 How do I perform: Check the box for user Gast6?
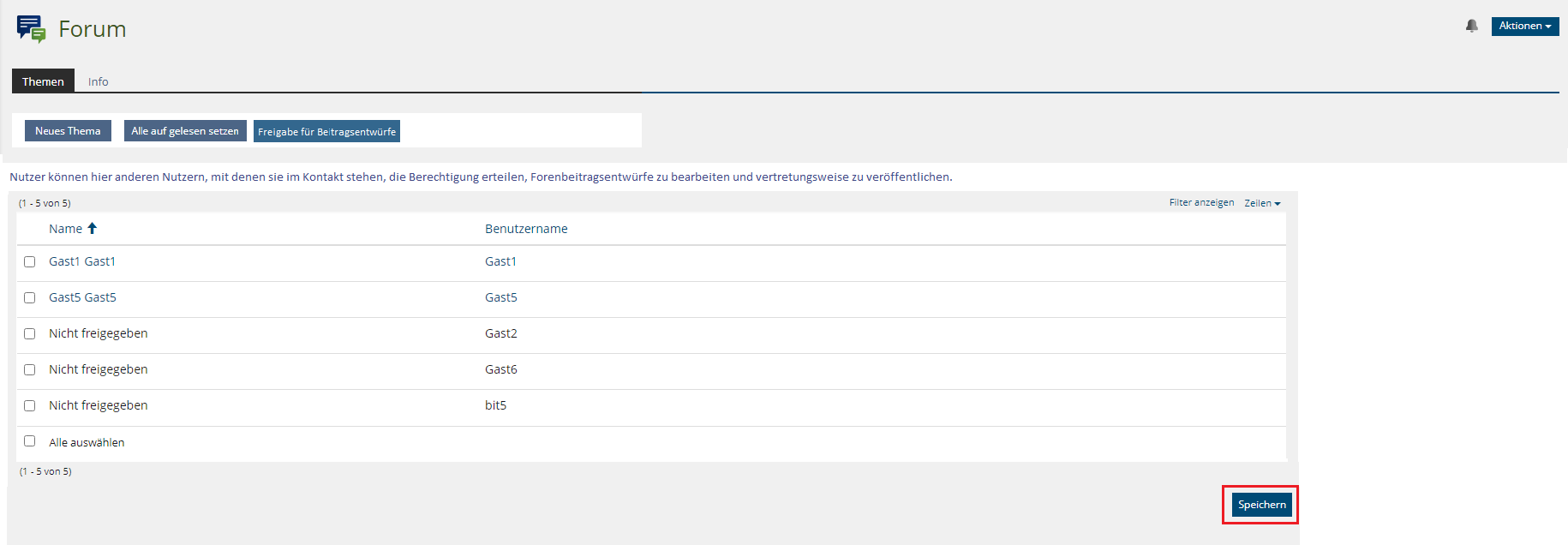(30, 369)
